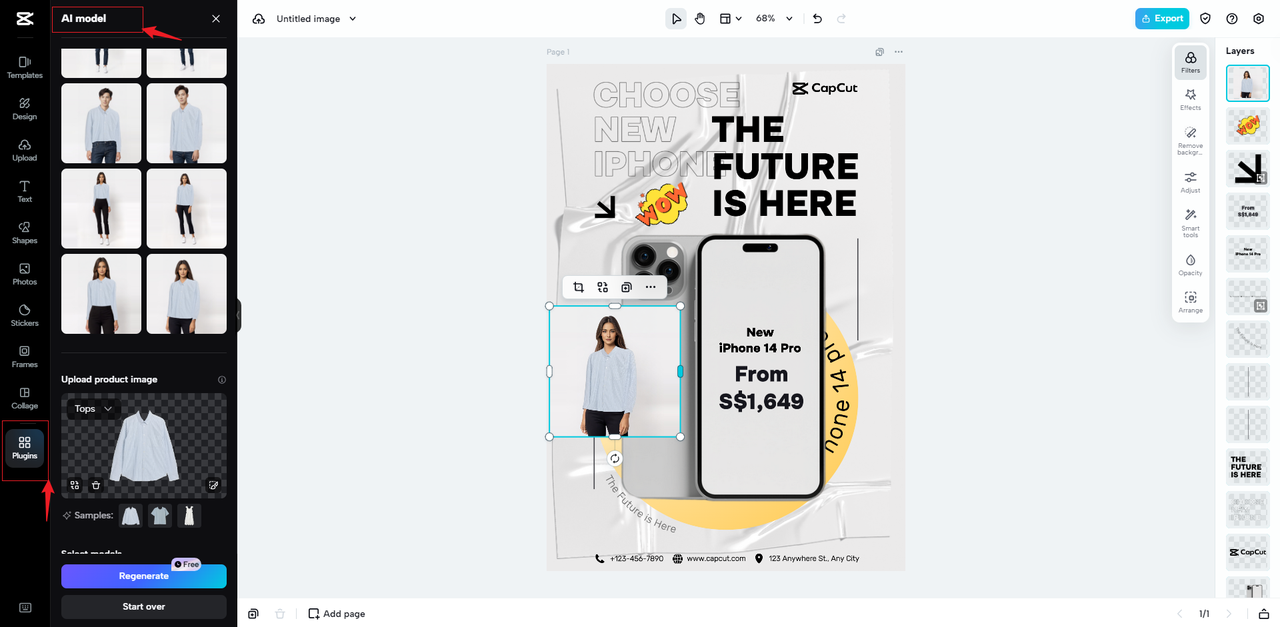Viewport: 1280px width, 627px height.
Task: Click the cloud save icon
Action: point(259,18)
